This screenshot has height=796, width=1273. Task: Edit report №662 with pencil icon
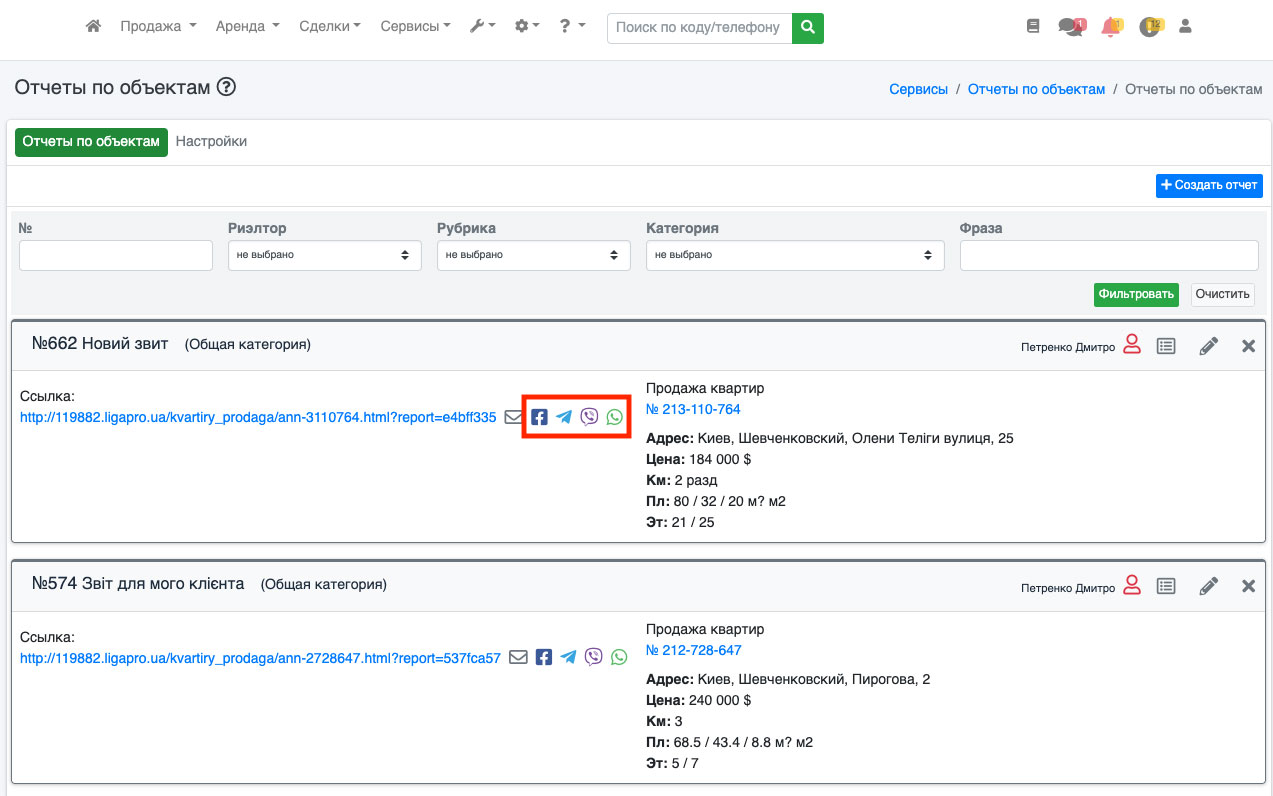pos(1209,346)
